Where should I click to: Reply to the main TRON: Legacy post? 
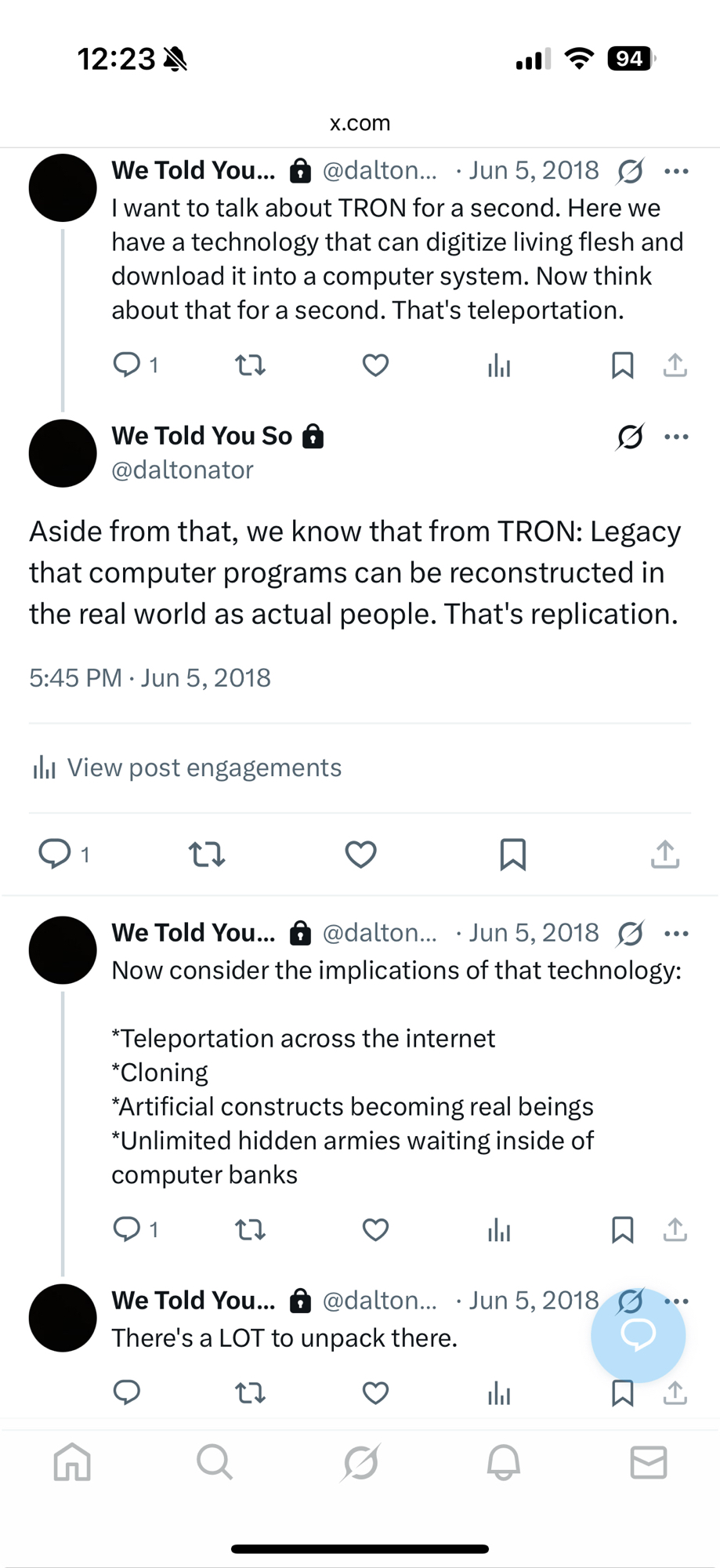pos(55,854)
